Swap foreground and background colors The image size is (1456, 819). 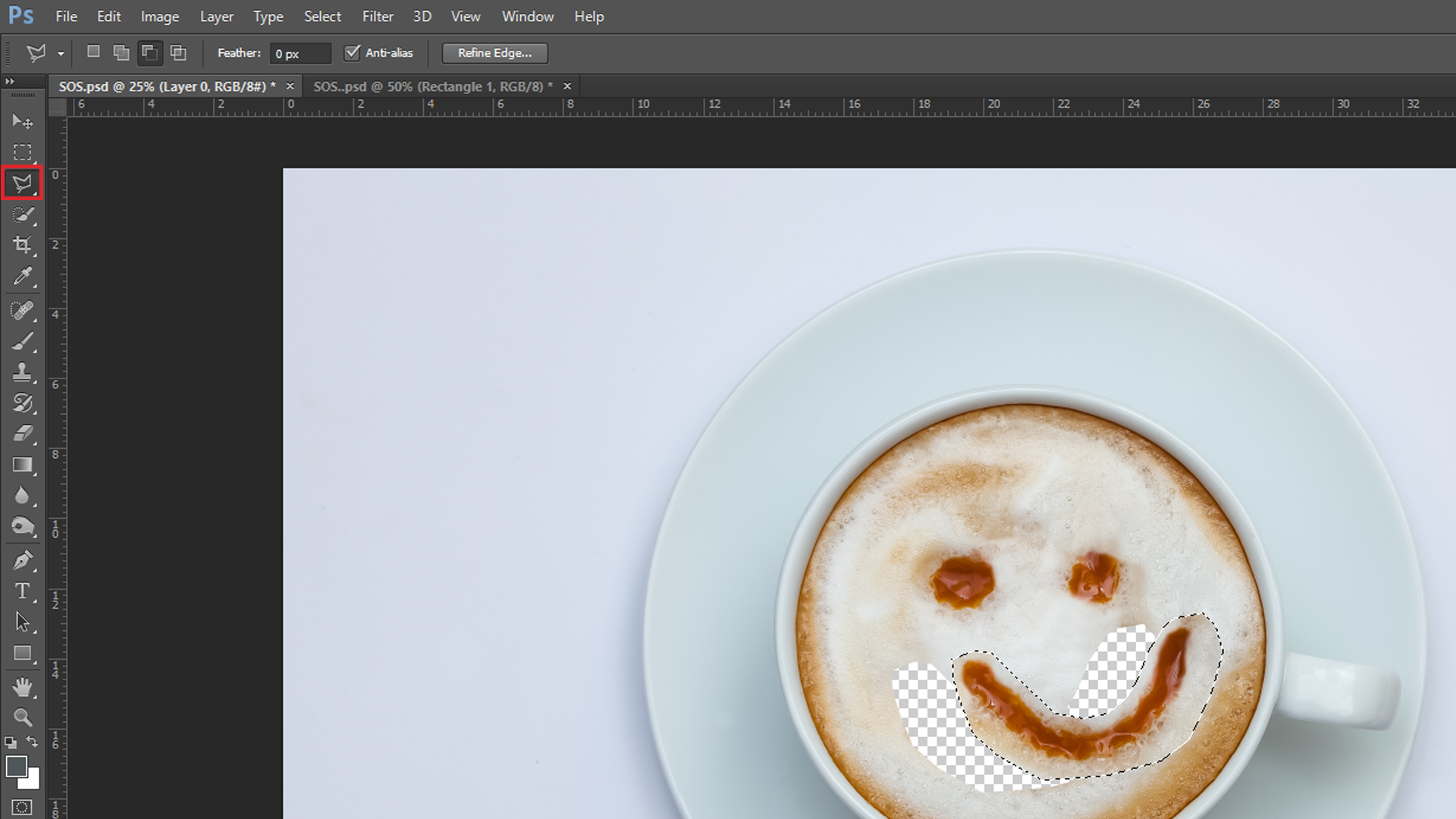32,742
